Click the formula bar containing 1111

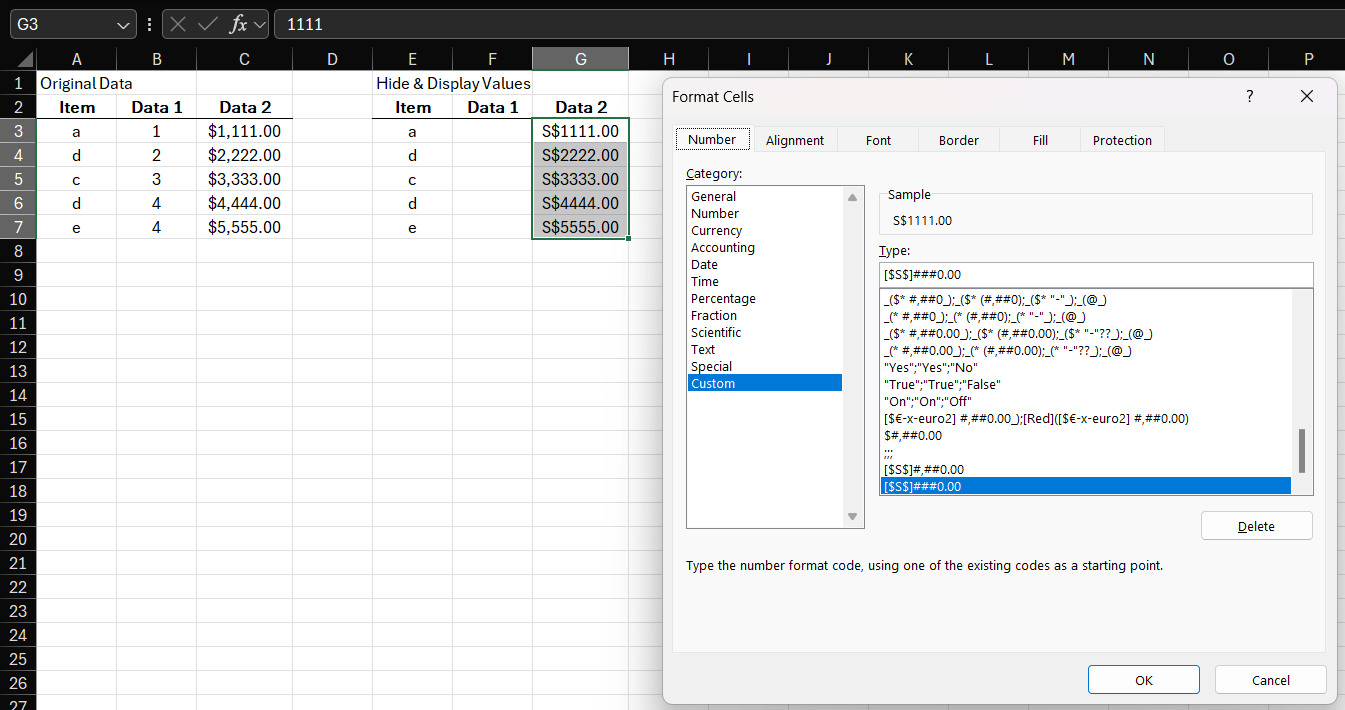point(807,24)
